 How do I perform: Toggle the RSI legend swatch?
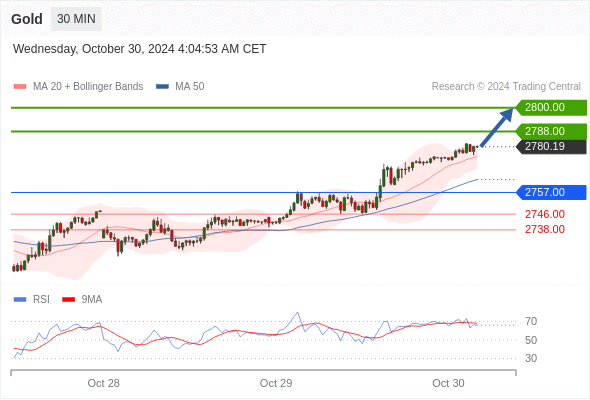point(20,300)
